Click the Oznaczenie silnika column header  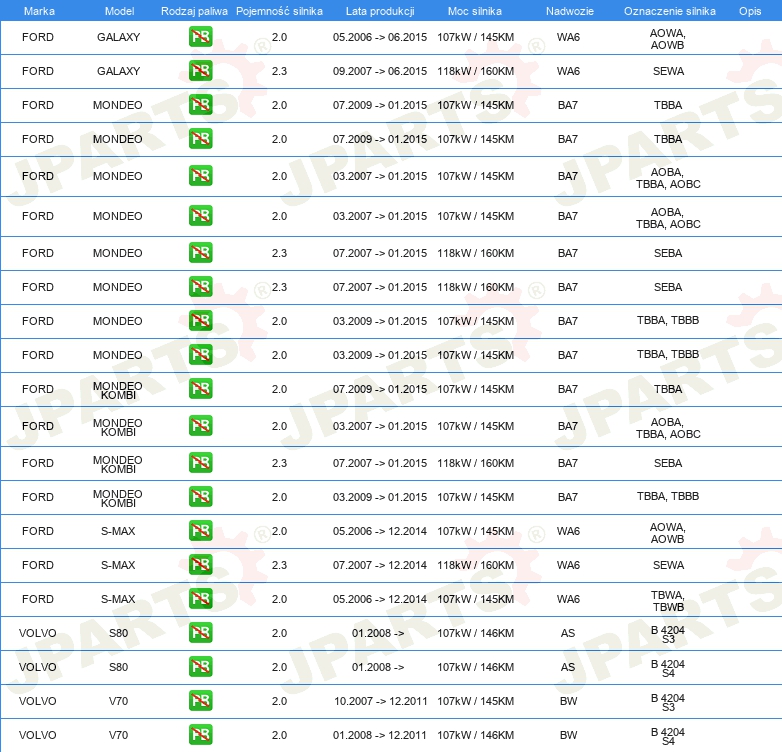670,11
